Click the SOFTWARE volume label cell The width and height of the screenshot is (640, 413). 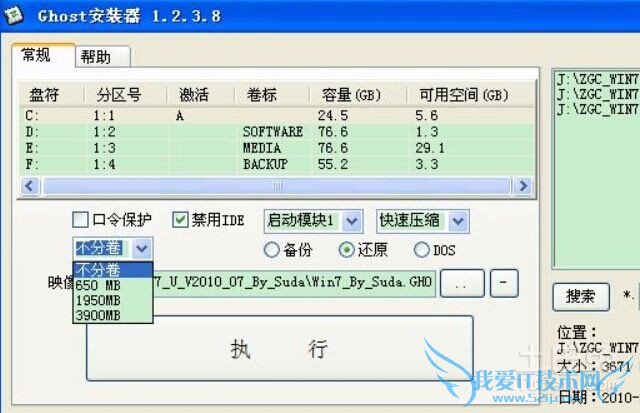pyautogui.click(x=273, y=132)
